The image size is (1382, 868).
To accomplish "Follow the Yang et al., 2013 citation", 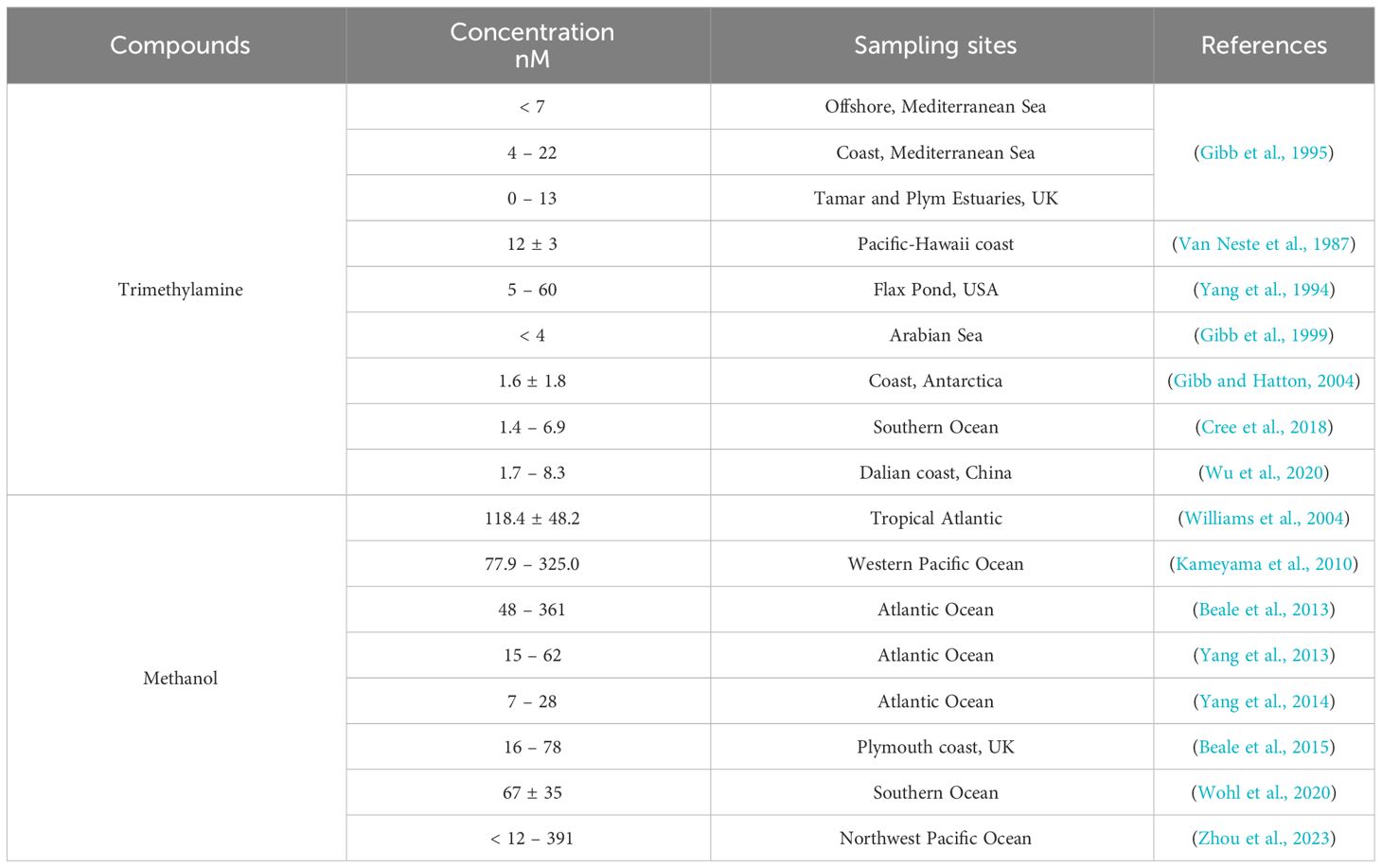I will point(1264,655).
